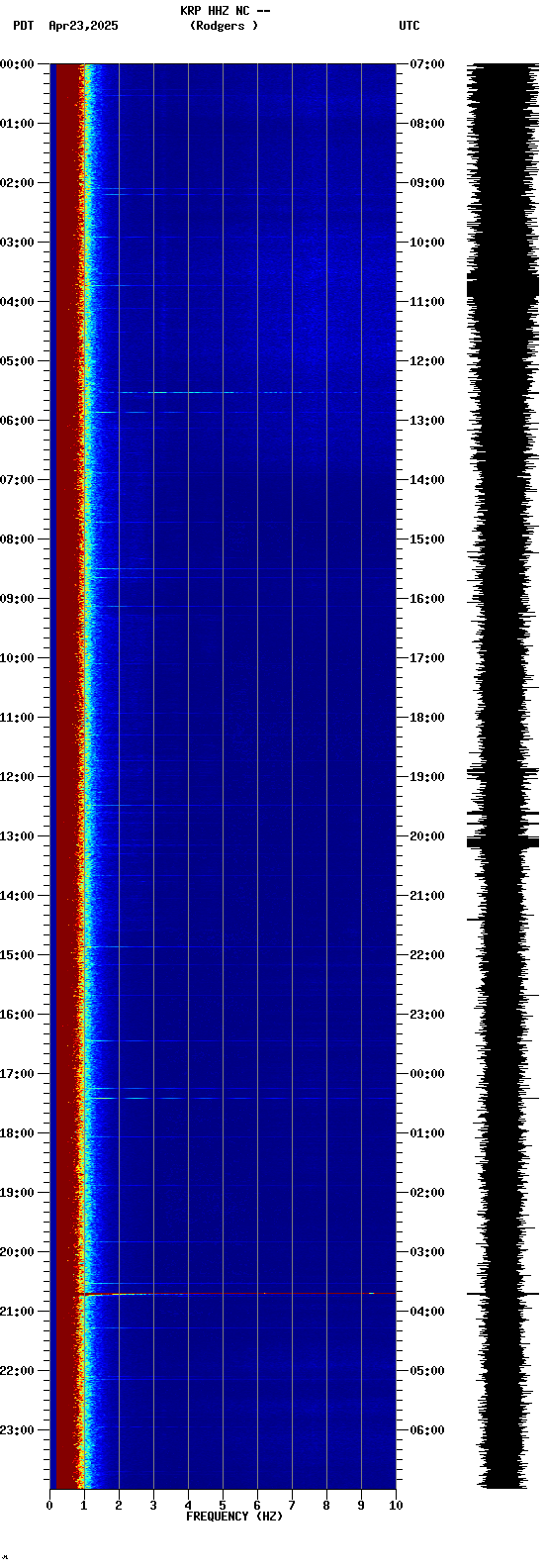This screenshot has width=546, height=1568.
Task: Click the 11:00 UTC label on right axis
Action: (427, 302)
